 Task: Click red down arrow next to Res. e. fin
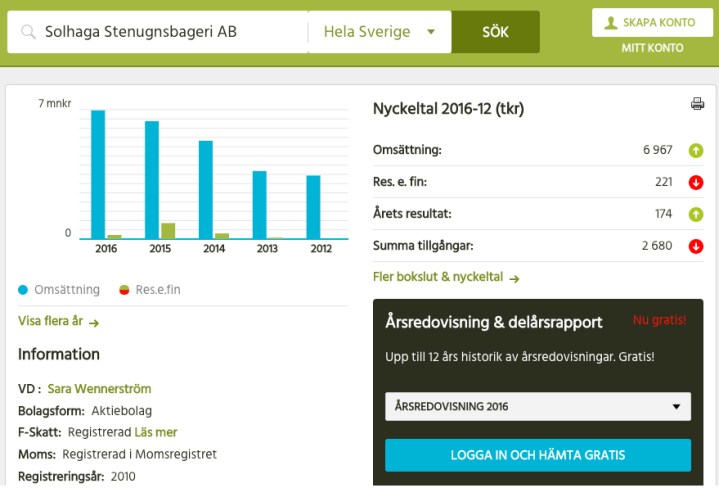696,182
